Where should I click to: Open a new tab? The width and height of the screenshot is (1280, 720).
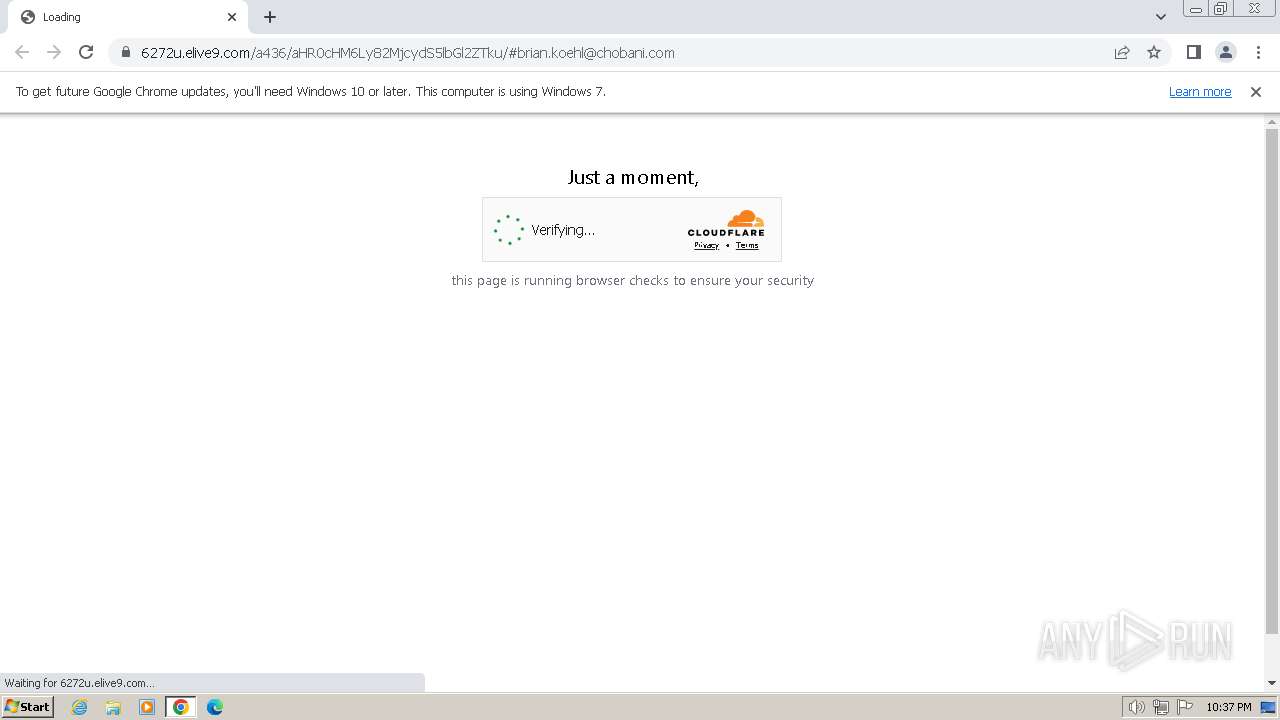270,17
